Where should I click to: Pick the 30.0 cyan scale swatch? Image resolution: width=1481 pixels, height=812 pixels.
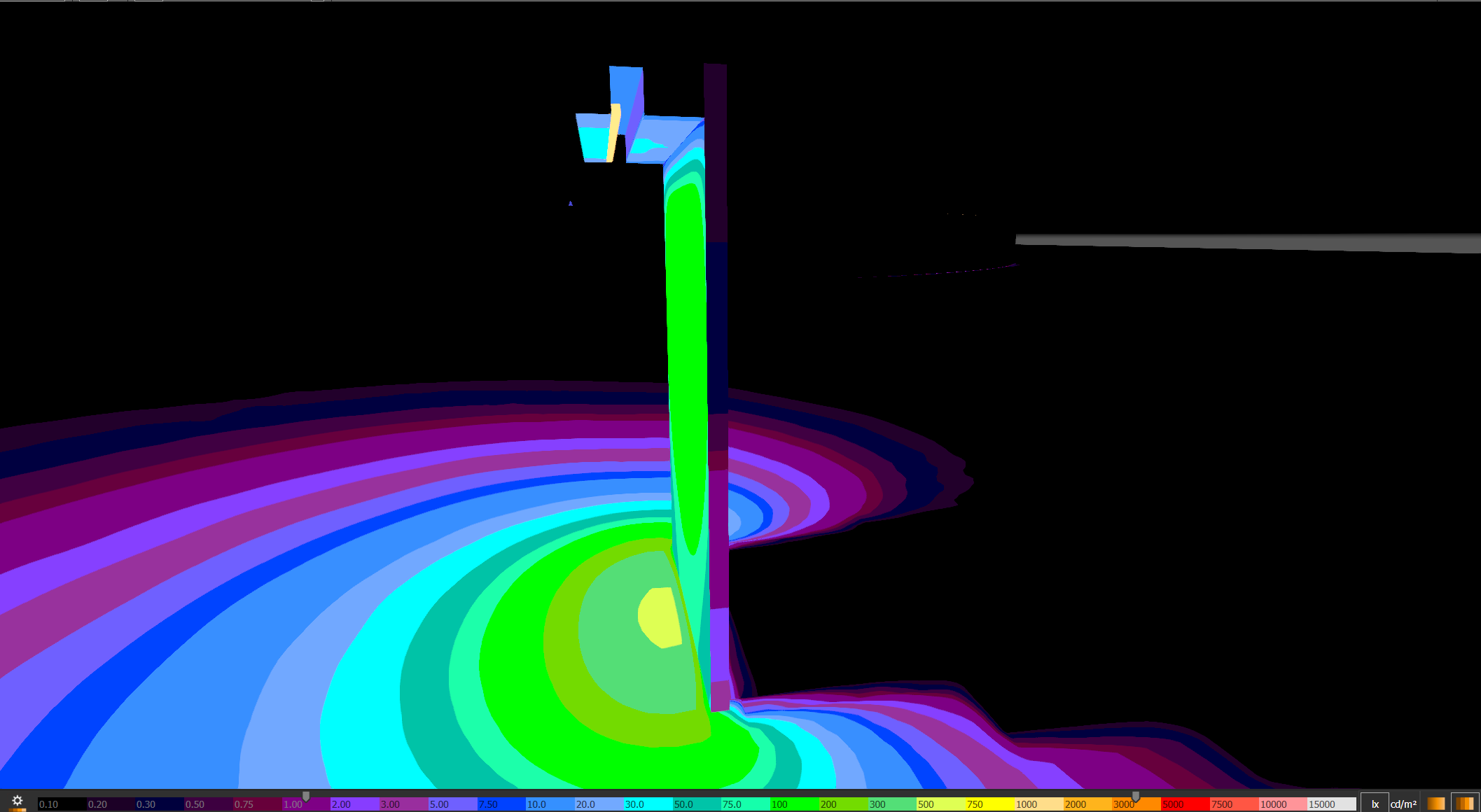648,804
